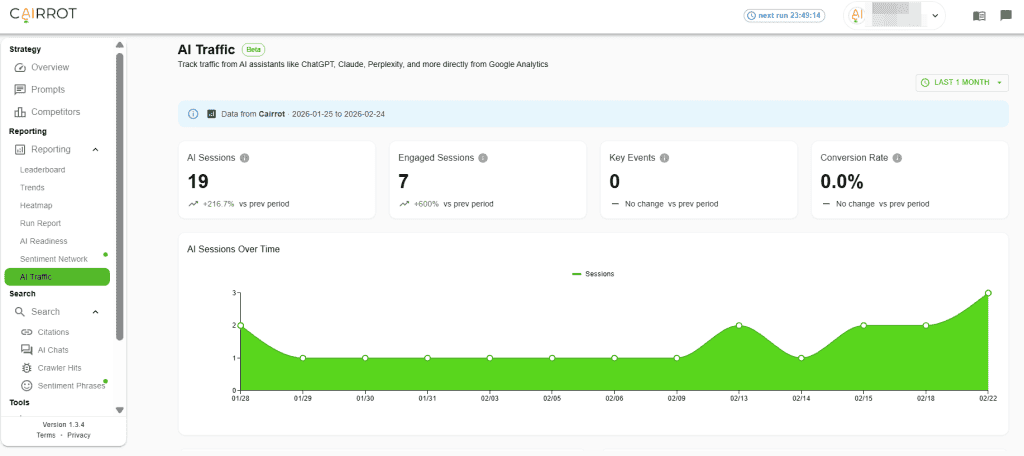Viewport: 1024px width, 456px height.
Task: Click the Reporting chart icon
Action: 20,150
